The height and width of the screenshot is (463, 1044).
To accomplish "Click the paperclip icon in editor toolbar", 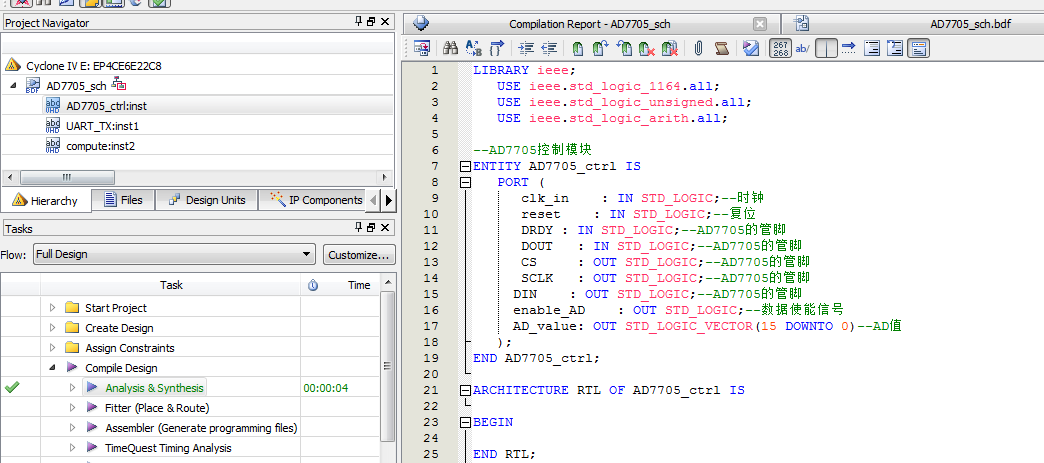I will click(698, 47).
